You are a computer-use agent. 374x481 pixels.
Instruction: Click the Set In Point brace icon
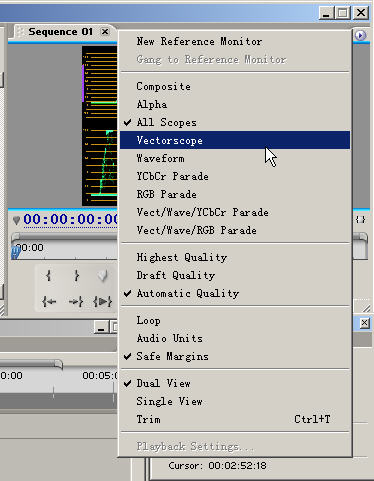coord(49,275)
